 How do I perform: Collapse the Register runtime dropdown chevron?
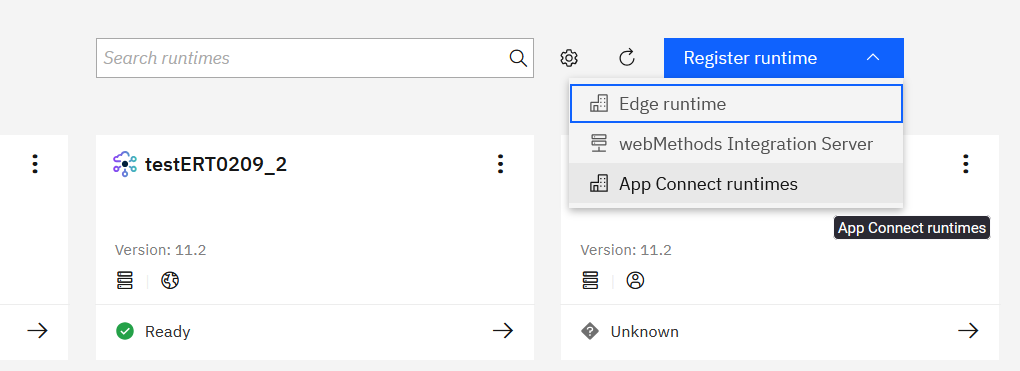pyautogui.click(x=873, y=58)
